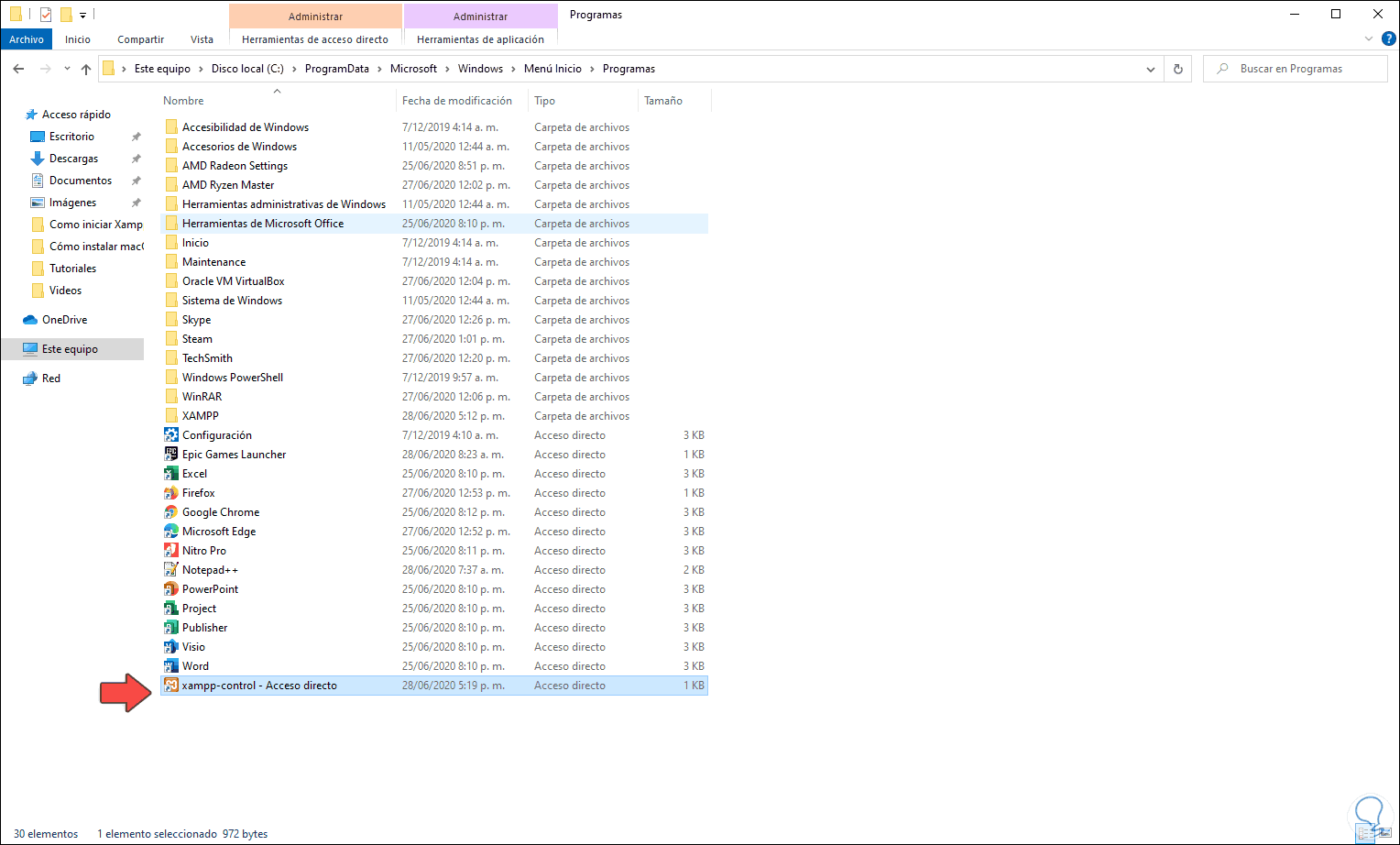Image resolution: width=1400 pixels, height=845 pixels.
Task: Open the Archivo menu
Action: 26,39
